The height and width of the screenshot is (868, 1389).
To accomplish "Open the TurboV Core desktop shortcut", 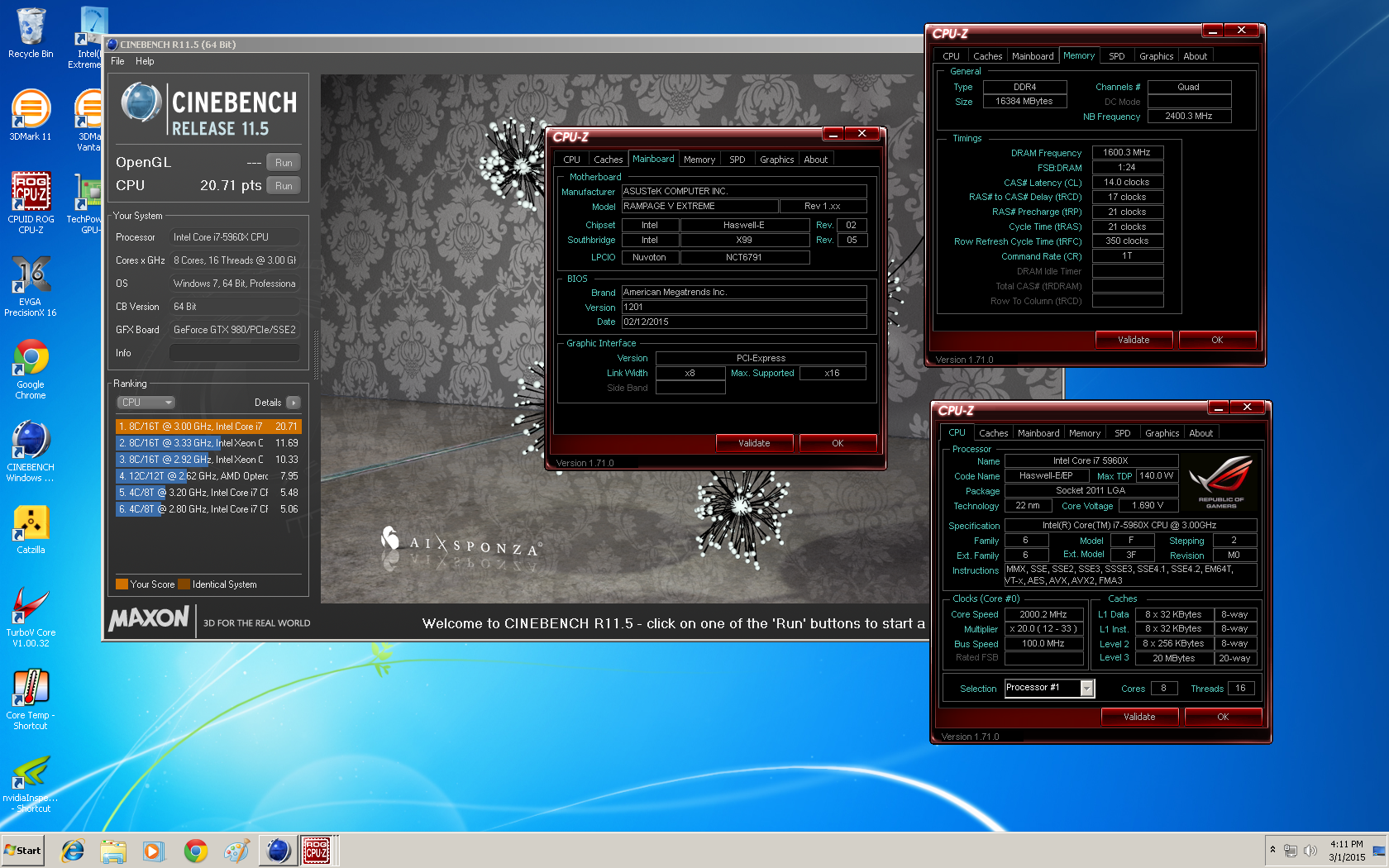I will [31, 617].
